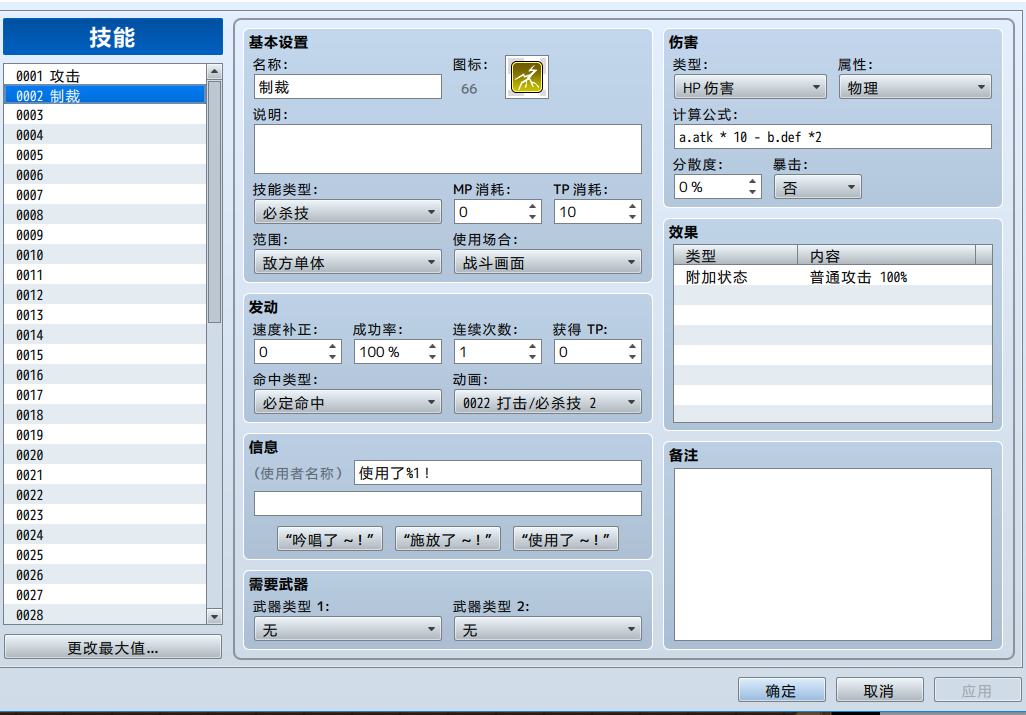This screenshot has width=1026, height=715.
Task: Increase the TP 消耗 value with up arrow
Action: point(632,207)
